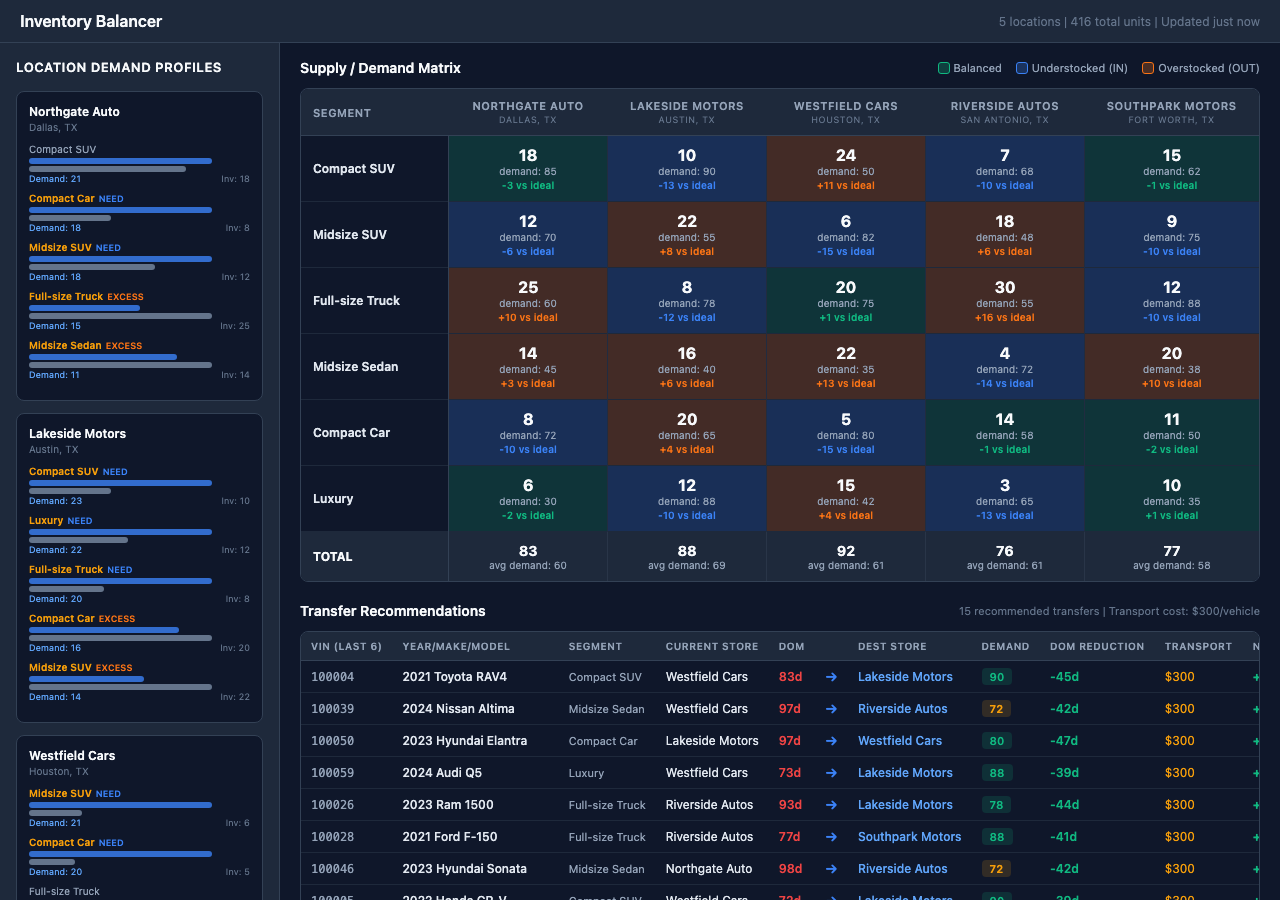1280x900 pixels.
Task: Open the Lakeside Motors destination link for the RAV4
Action: (905, 677)
